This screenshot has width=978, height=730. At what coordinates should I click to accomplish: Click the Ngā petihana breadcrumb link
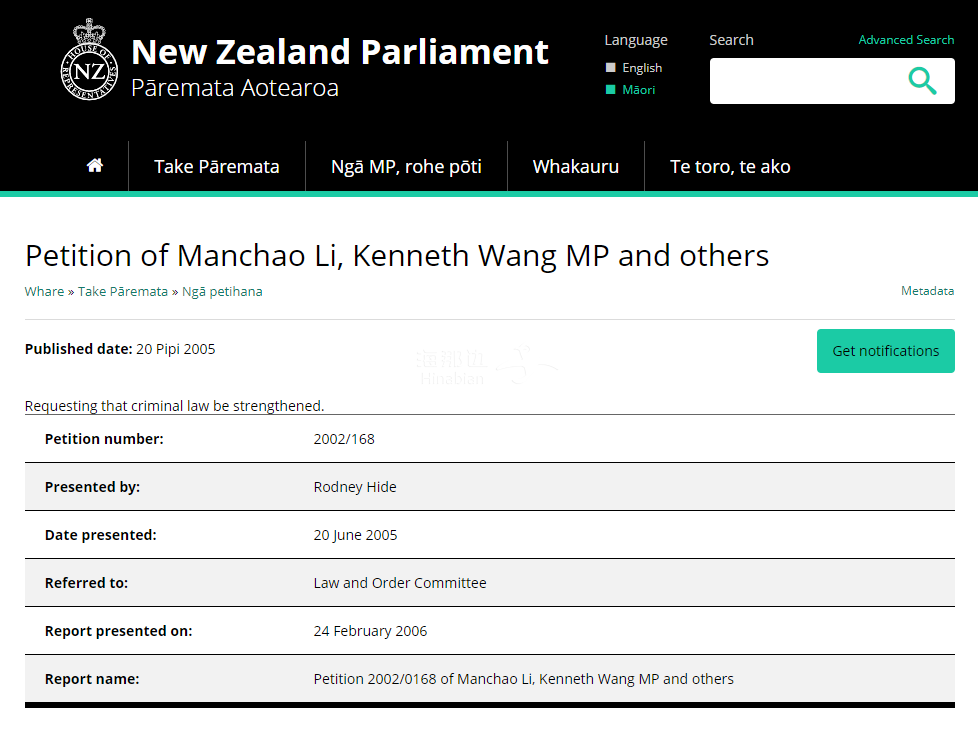(x=222, y=292)
